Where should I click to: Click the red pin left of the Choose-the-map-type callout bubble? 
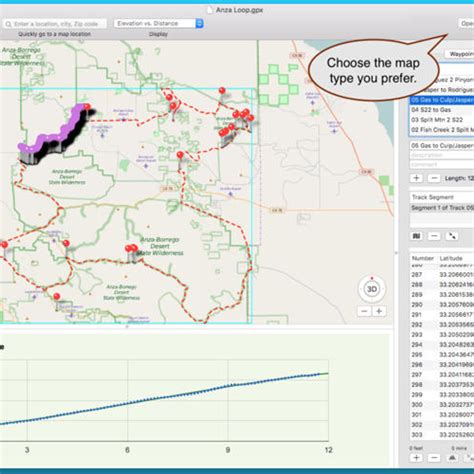pos(222,90)
